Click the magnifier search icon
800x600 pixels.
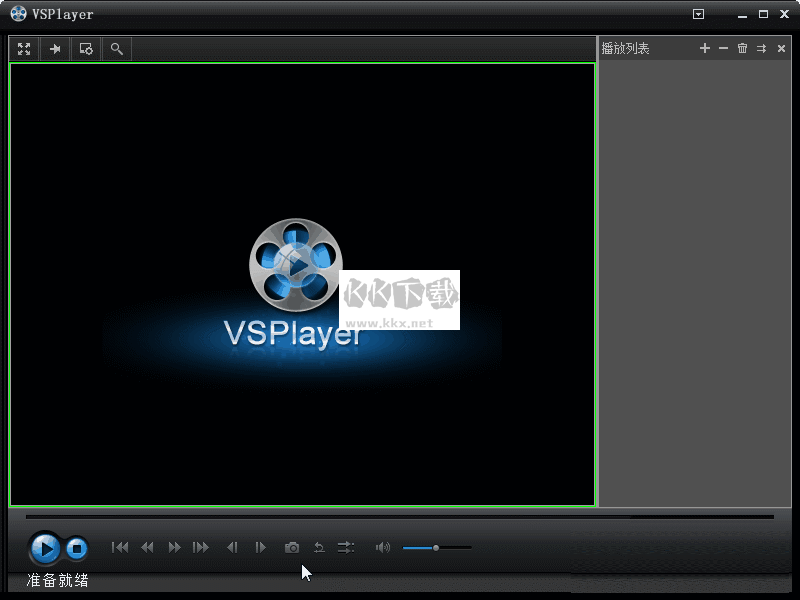[x=117, y=49]
